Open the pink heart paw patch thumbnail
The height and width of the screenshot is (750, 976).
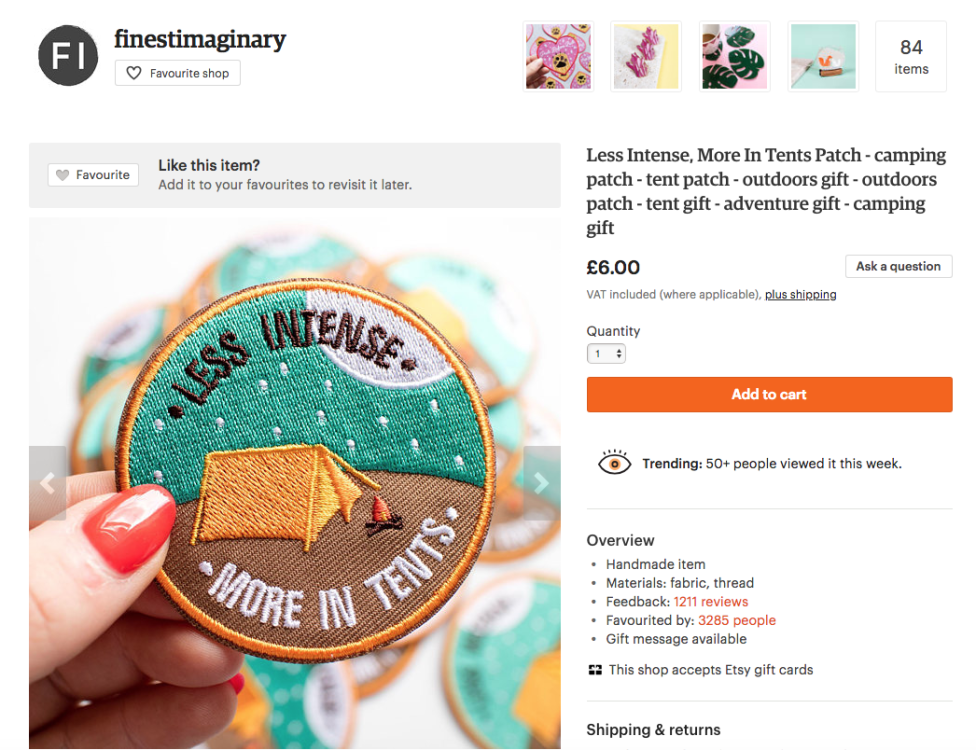coord(558,56)
